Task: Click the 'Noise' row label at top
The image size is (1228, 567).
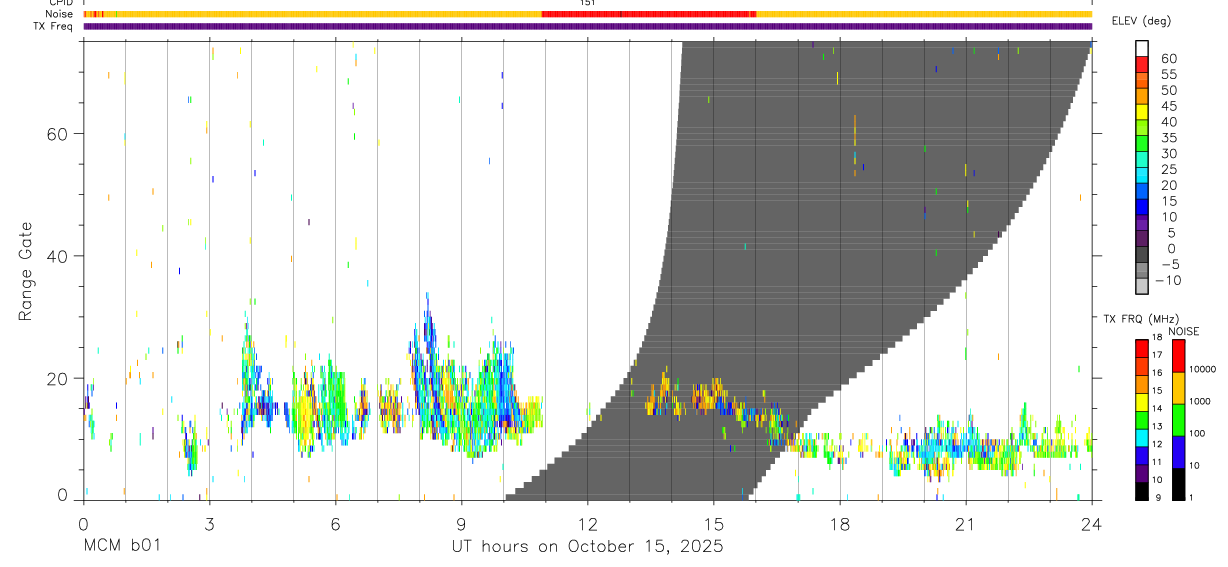Action: [x=61, y=14]
